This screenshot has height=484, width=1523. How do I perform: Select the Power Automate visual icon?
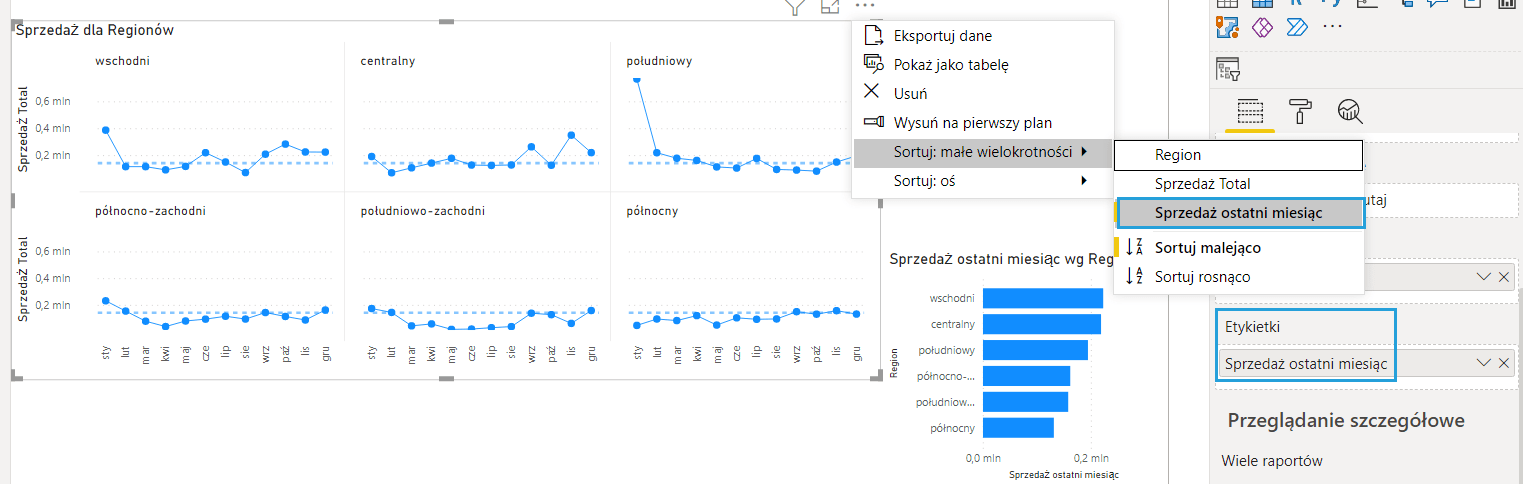click(1296, 25)
